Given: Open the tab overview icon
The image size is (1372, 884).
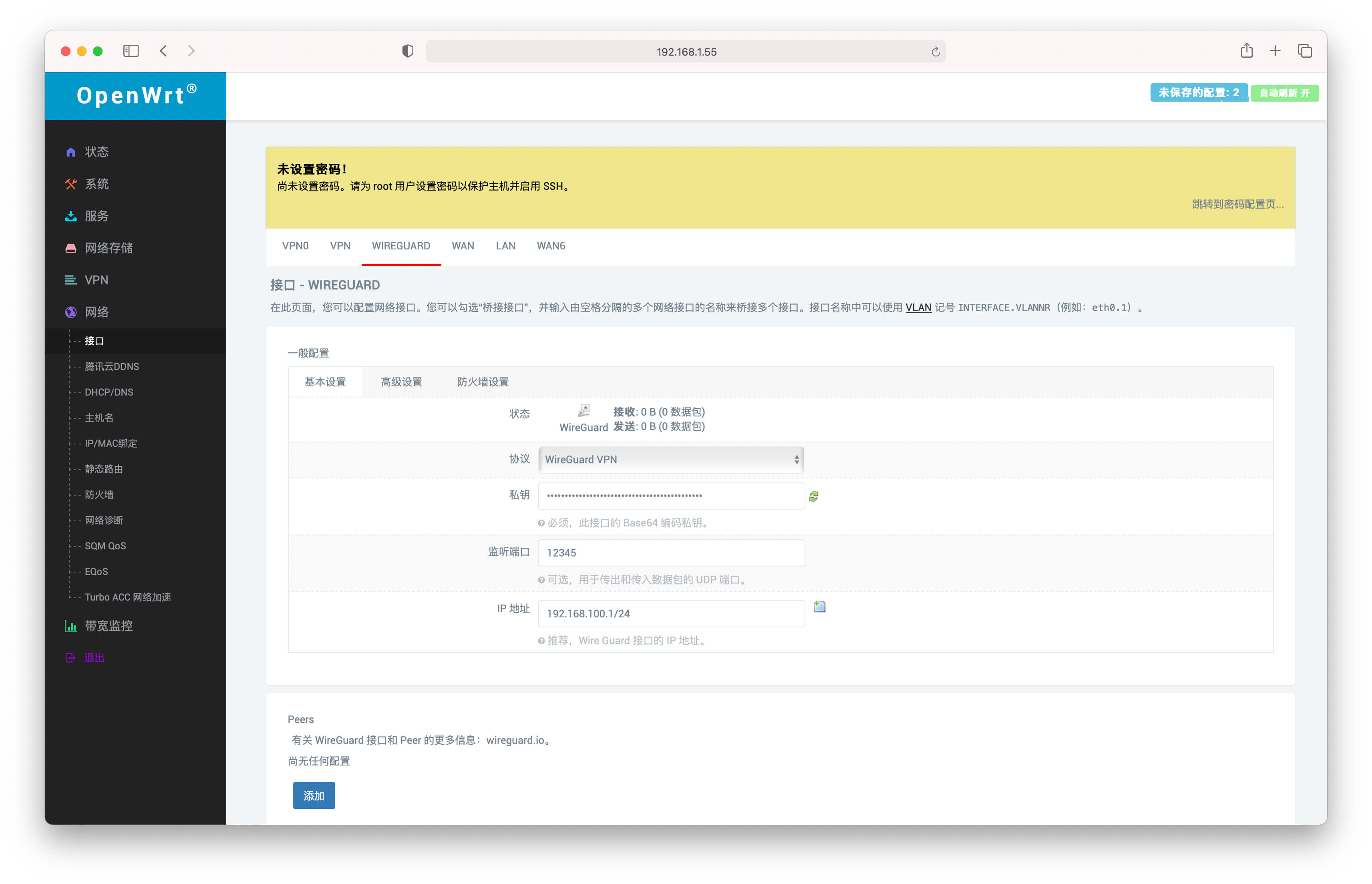Looking at the screenshot, I should (x=1304, y=51).
